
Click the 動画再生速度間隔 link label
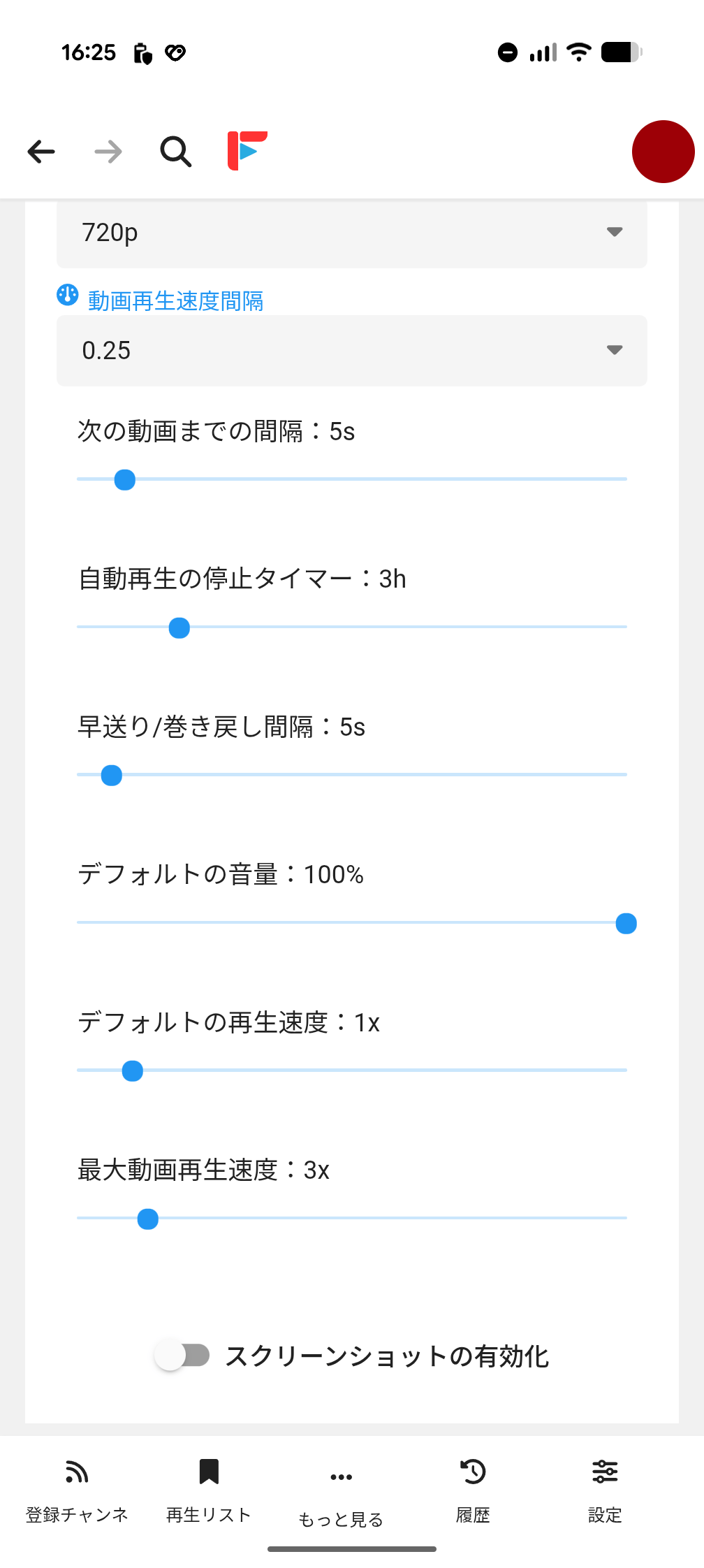tap(175, 301)
